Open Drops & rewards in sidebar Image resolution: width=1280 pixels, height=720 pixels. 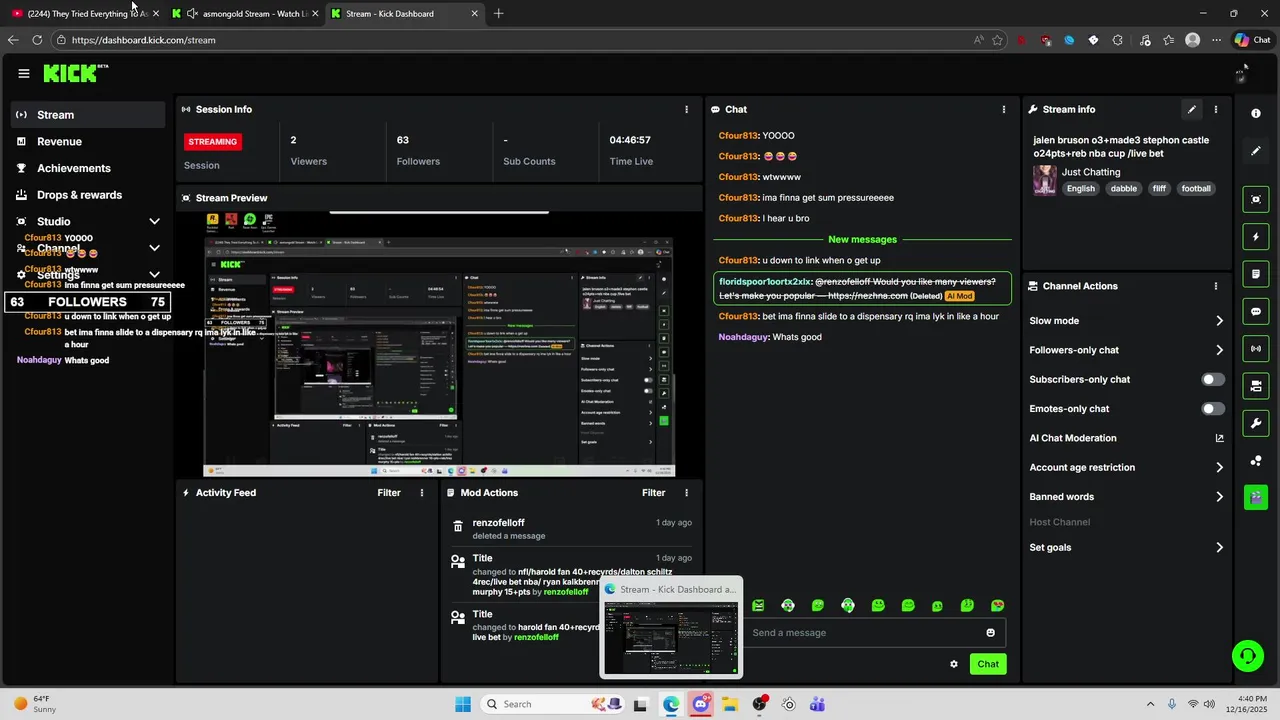click(x=88, y=195)
